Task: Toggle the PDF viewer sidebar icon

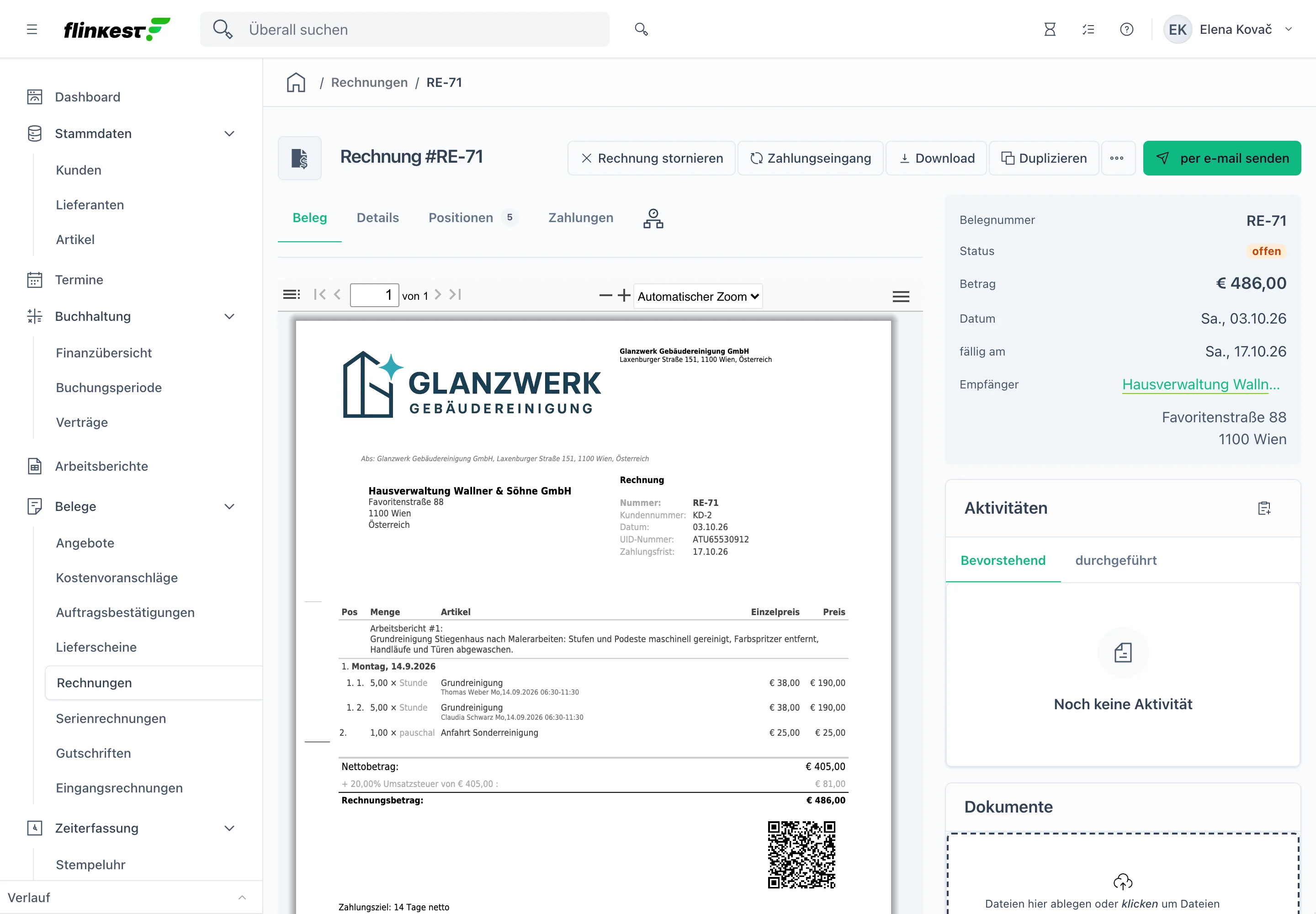Action: coord(292,294)
